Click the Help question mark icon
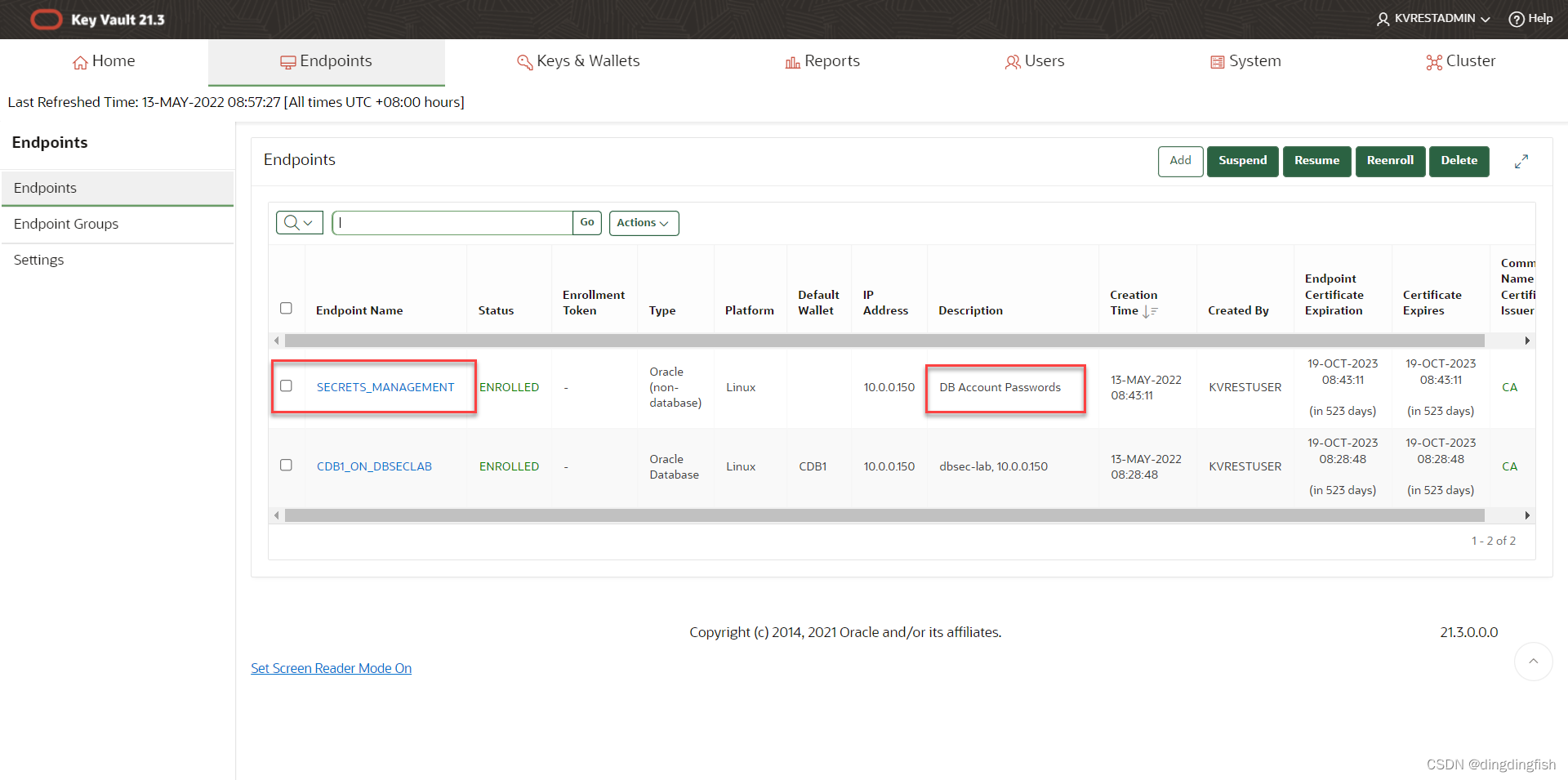1568x780 pixels. (1516, 19)
